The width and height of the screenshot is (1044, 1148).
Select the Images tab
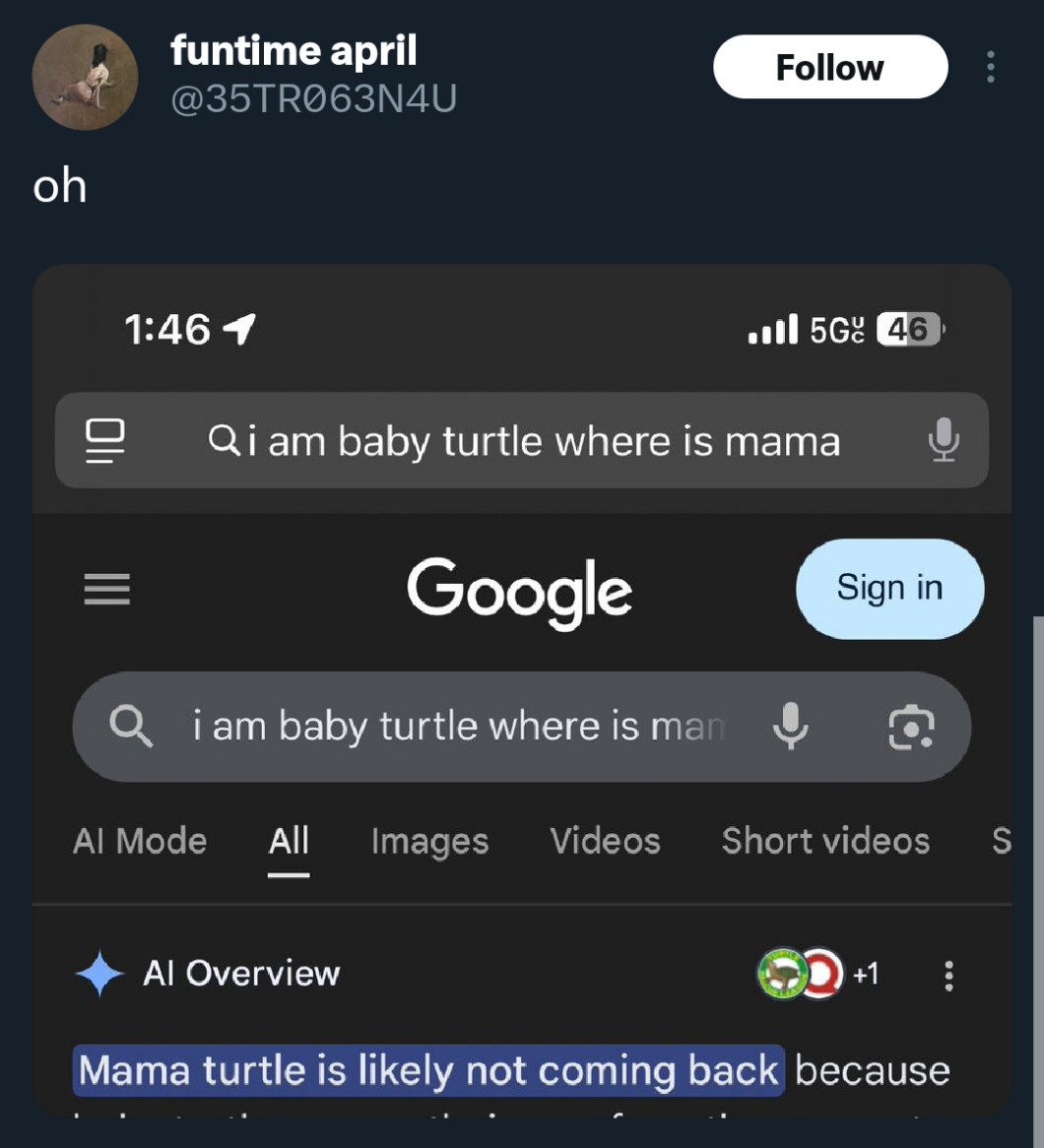[429, 841]
